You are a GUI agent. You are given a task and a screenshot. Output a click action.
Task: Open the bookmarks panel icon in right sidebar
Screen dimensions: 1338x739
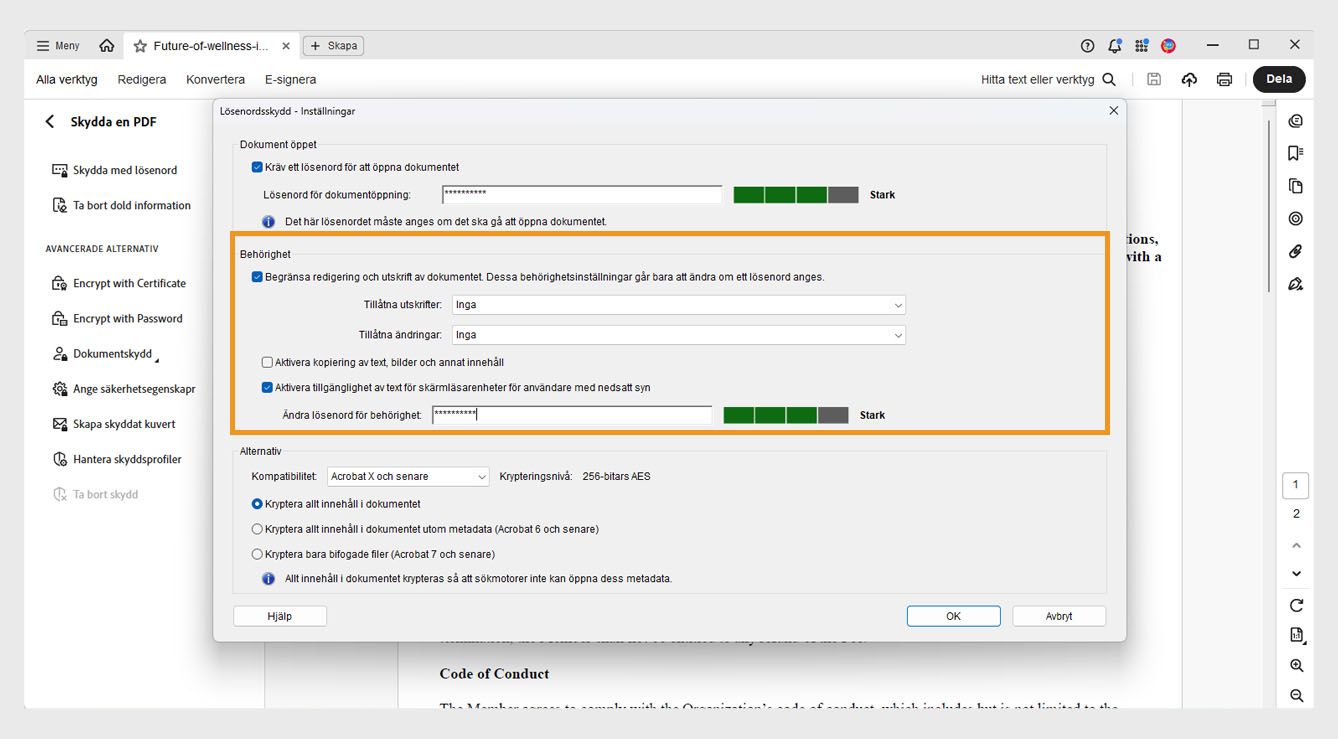1296,153
